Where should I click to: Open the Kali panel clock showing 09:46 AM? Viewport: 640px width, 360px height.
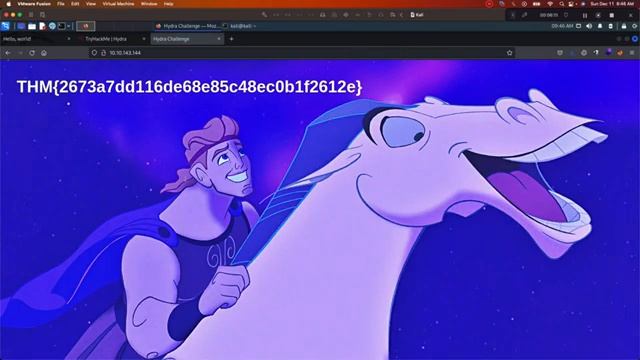click(x=562, y=26)
